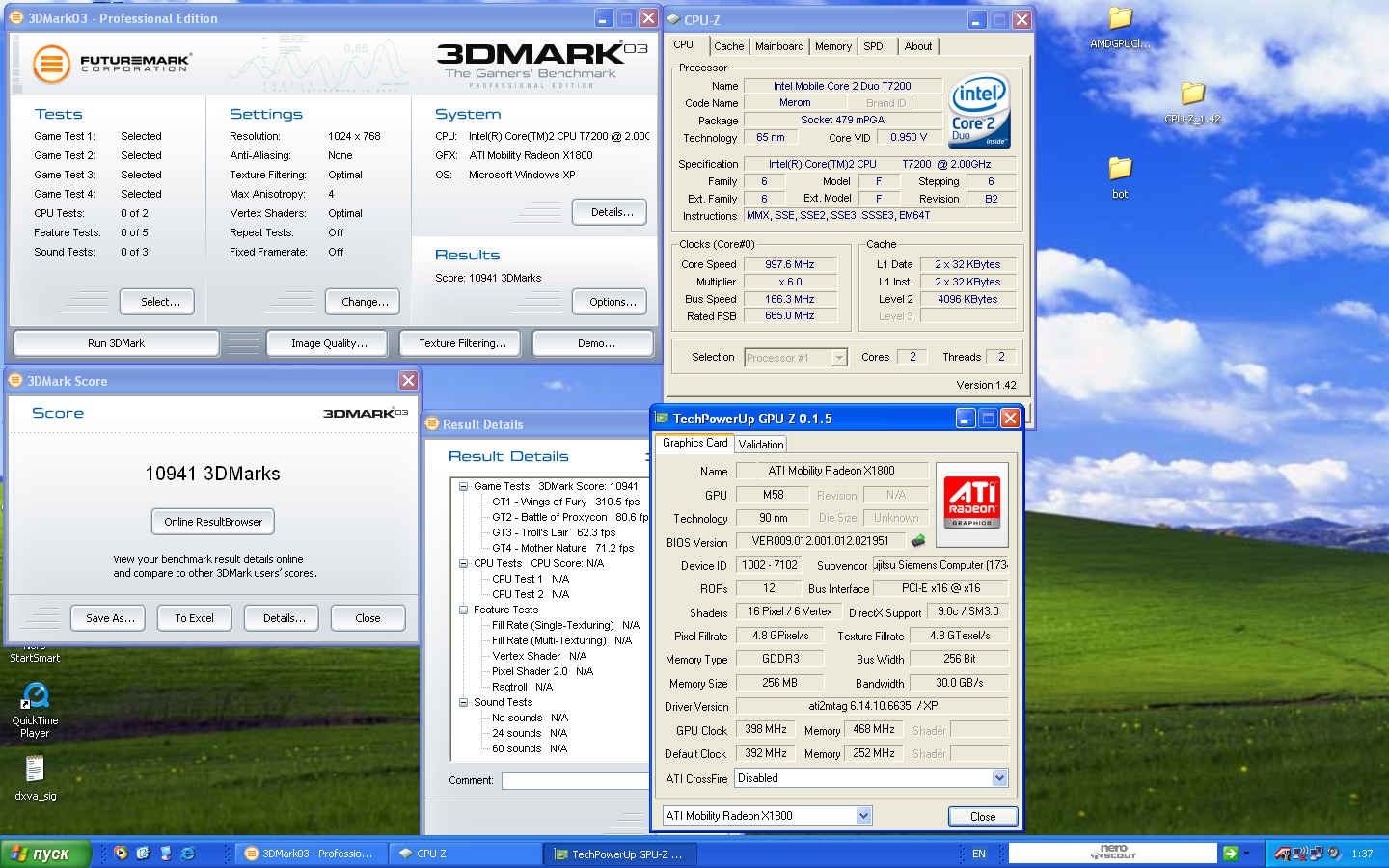Click the wireless network tray icon
This screenshot has width=1389, height=868.
click(x=1301, y=854)
